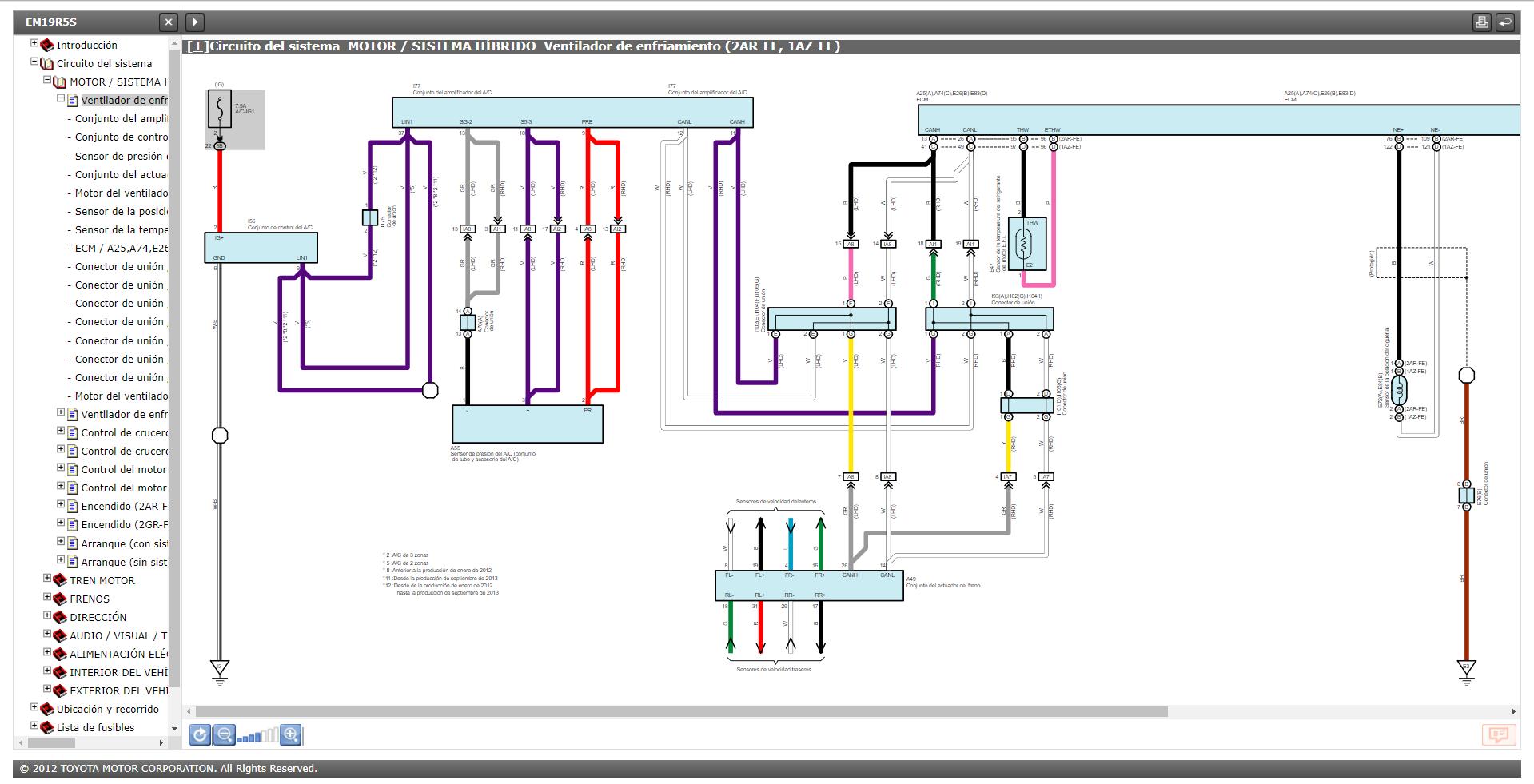
Task: Expand the TREN MOTOR node
Action: click(x=47, y=579)
